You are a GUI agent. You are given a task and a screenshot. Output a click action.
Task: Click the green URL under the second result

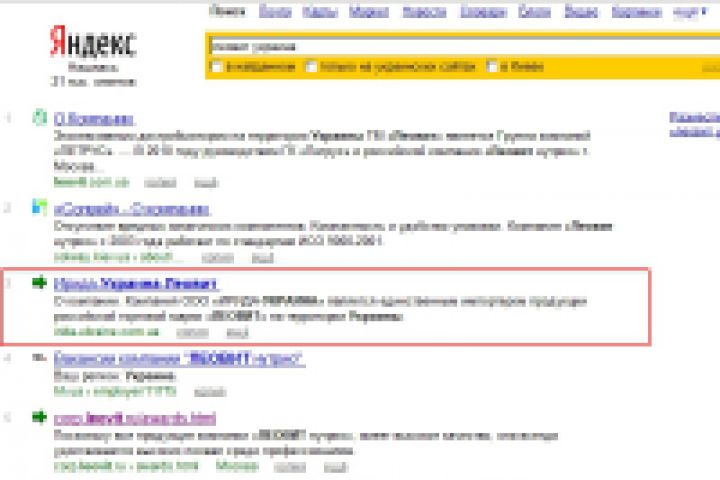[118, 257]
